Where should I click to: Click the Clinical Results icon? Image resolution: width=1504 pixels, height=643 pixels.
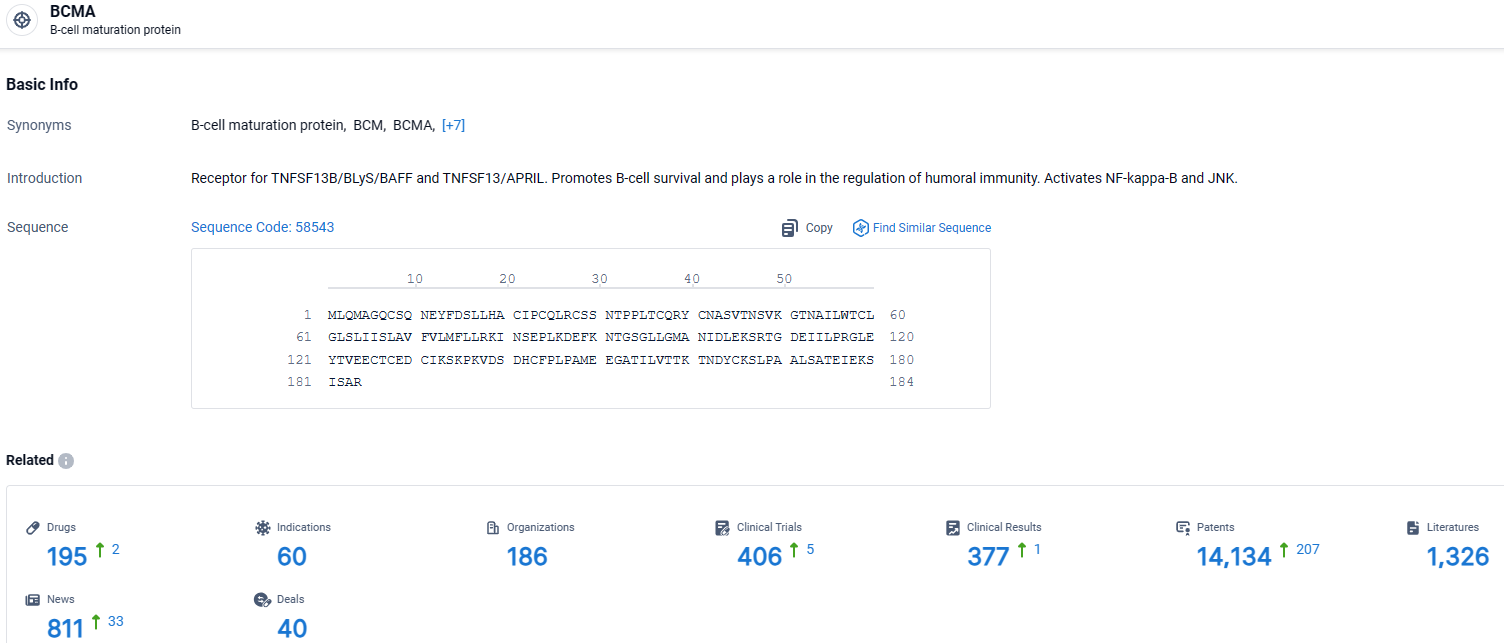click(952, 527)
